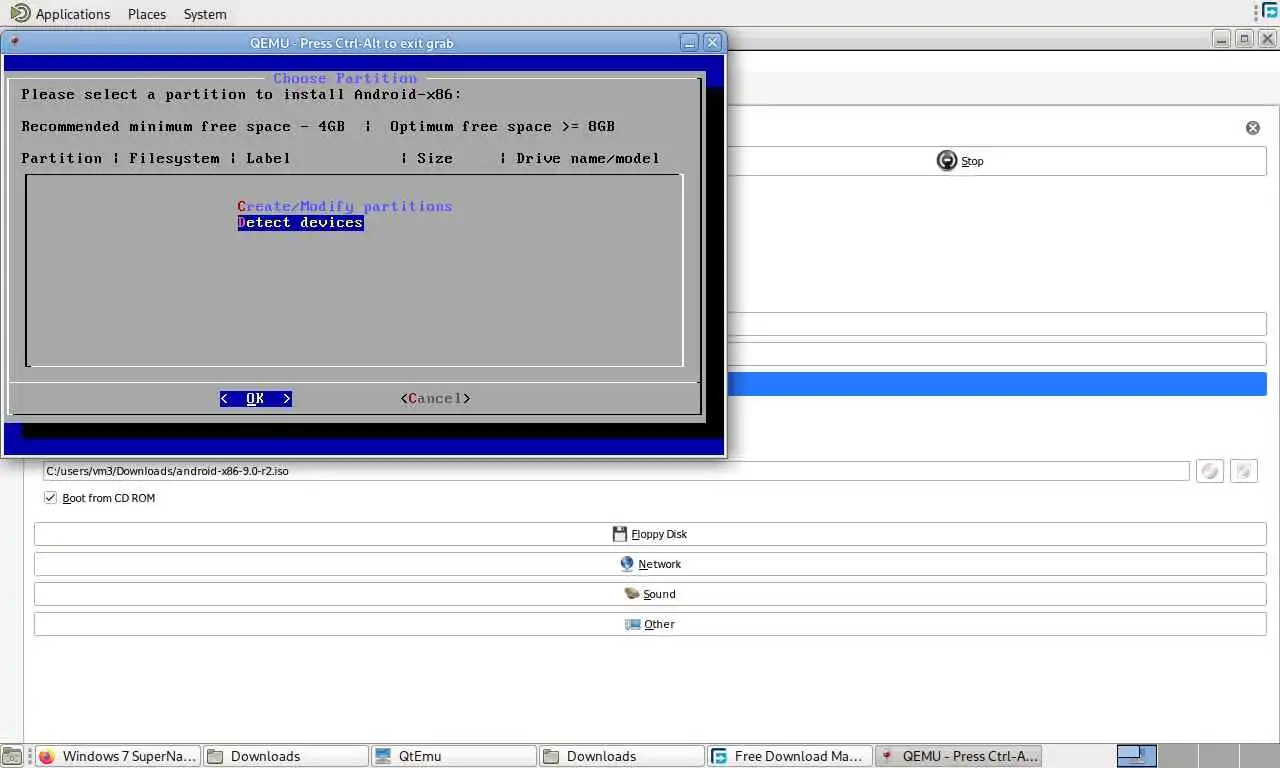Screen dimensions: 1280x768
Task: Switch to second Downloads taskbar window
Action: point(622,756)
